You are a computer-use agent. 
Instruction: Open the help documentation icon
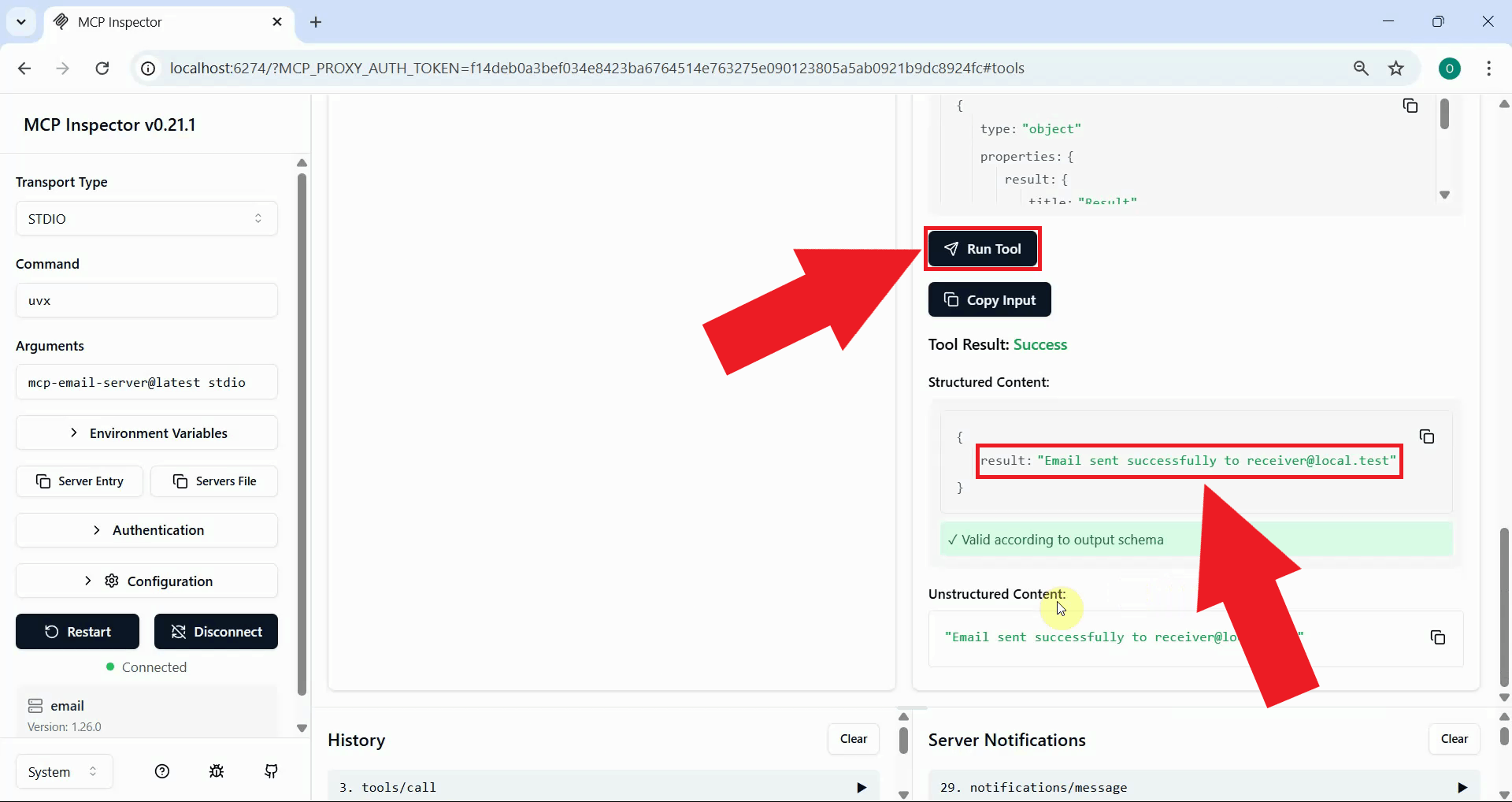pos(162,771)
